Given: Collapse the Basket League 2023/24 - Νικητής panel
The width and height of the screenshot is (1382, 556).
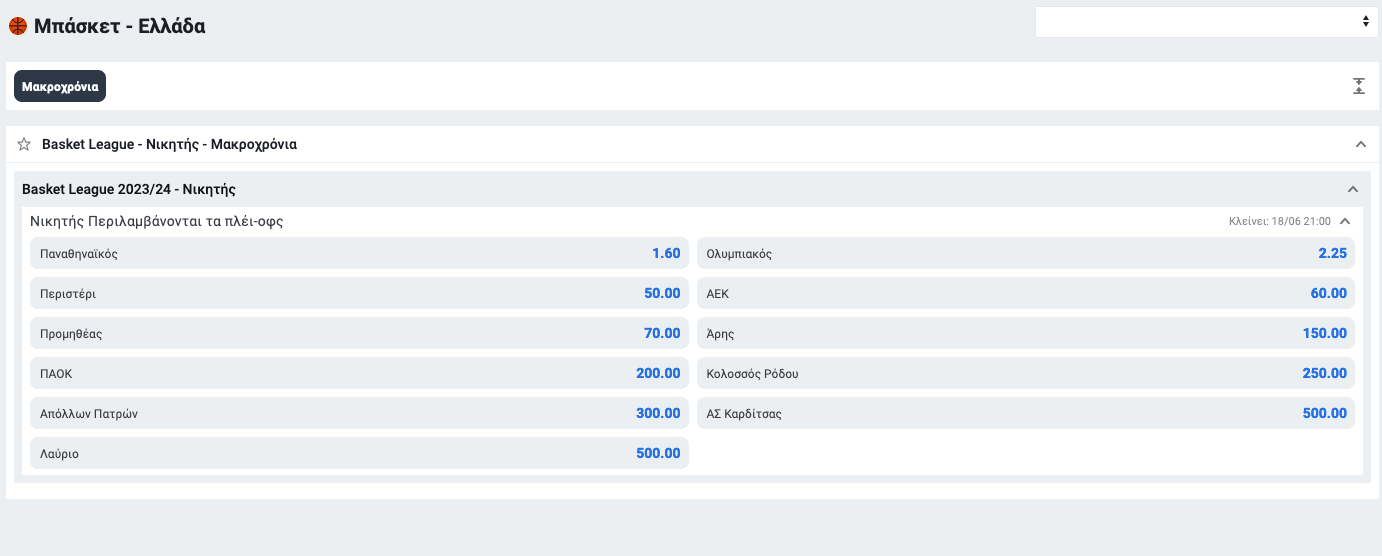Looking at the screenshot, I should coord(1353,189).
